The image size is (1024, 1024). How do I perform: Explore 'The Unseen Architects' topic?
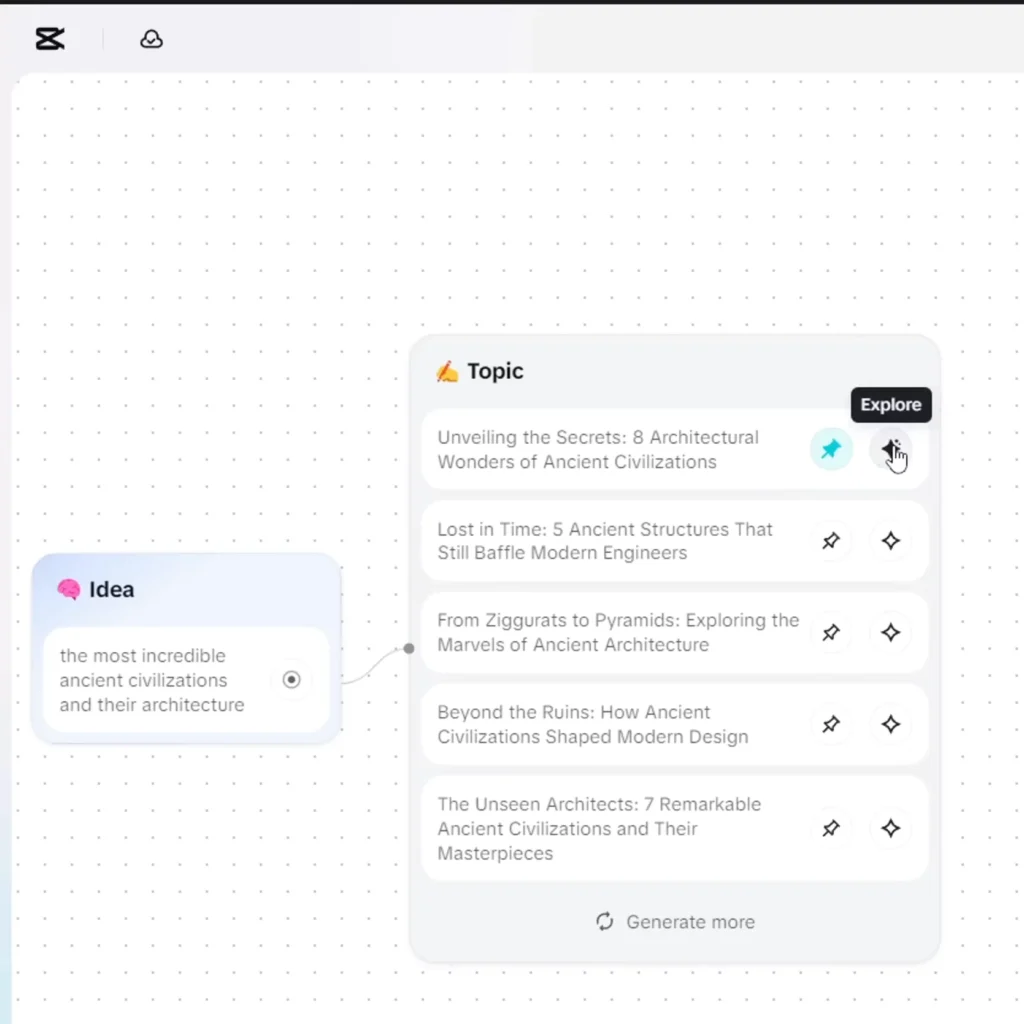click(x=891, y=828)
